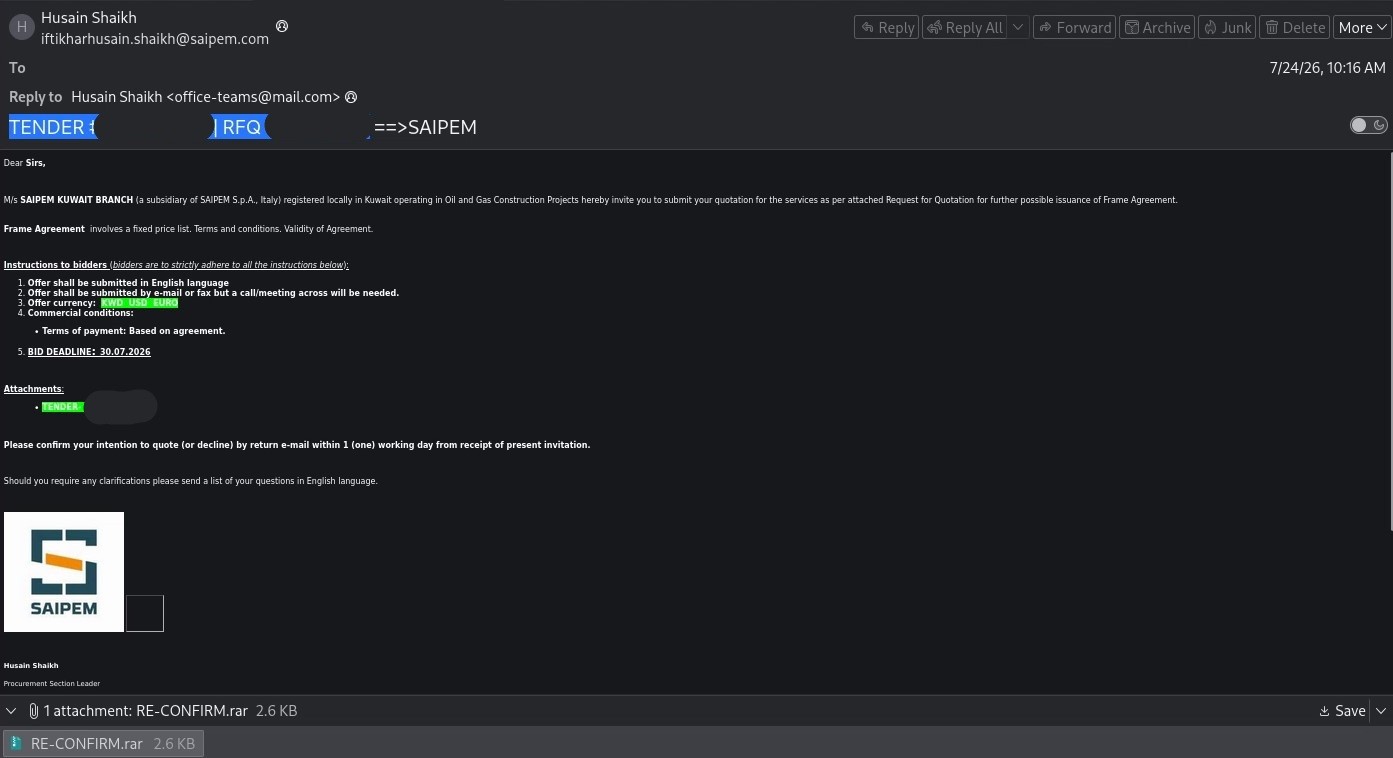Screen dimensions: 1393x758
Task: Toggle the dark message mode switch
Action: (1368, 125)
